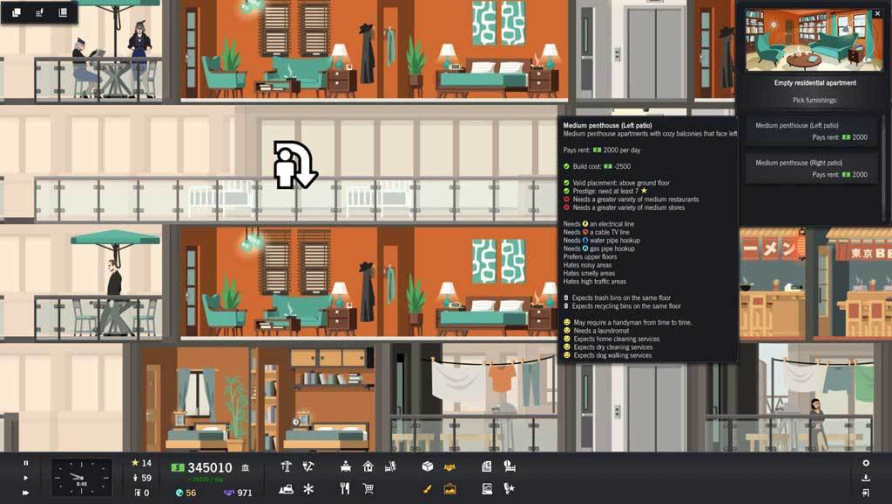Toggle the utilities wiring overlay icon
This screenshot has width=892, height=504.
(308, 466)
